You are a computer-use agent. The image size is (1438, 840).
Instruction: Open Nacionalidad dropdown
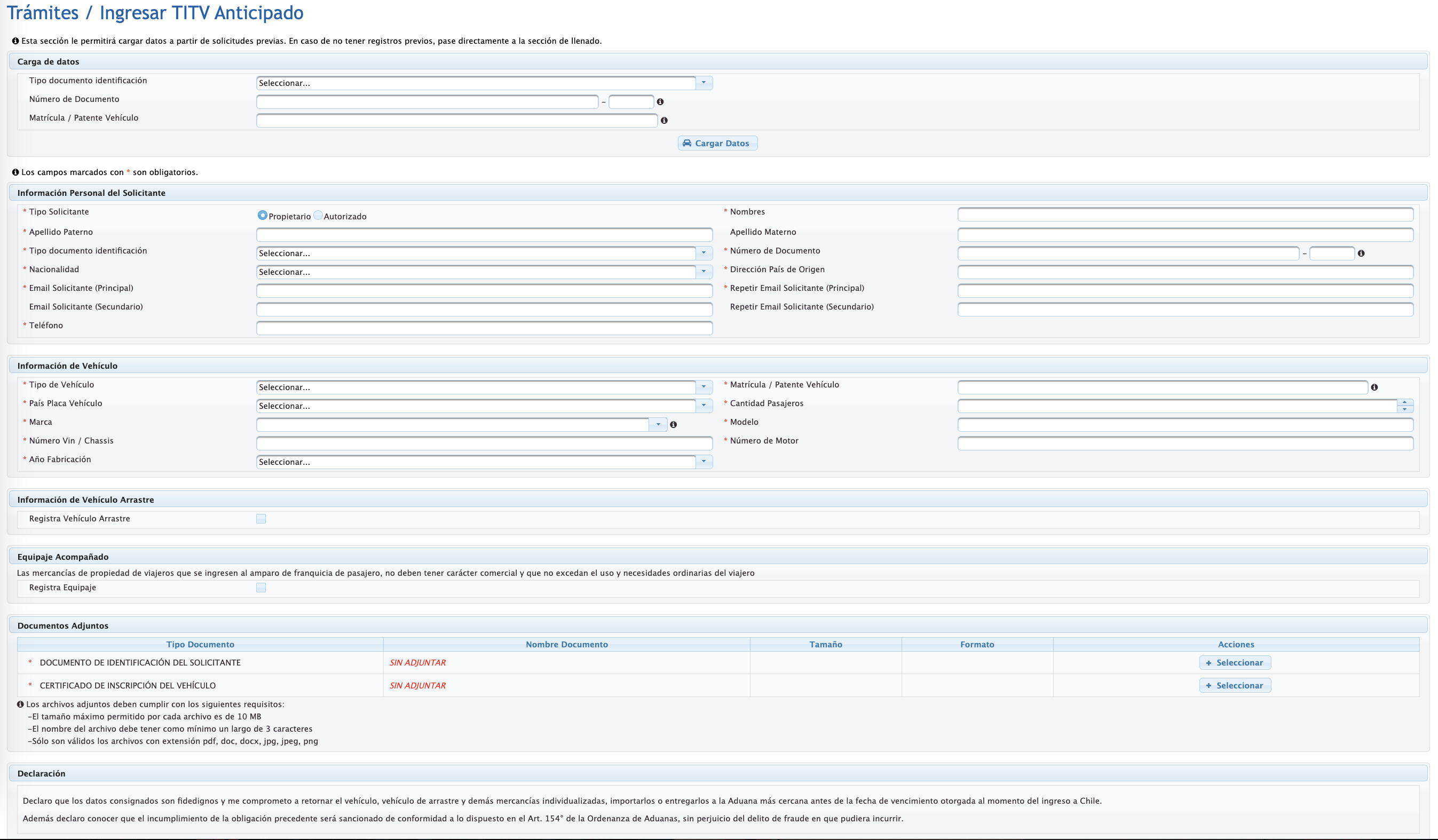click(704, 272)
